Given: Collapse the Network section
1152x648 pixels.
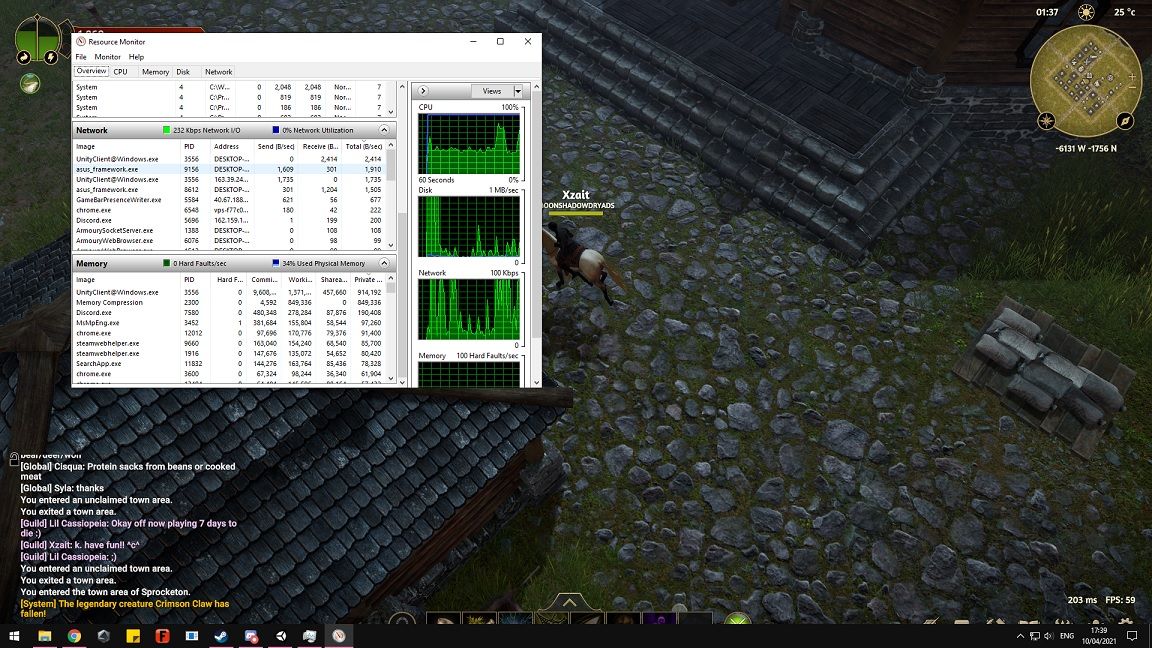Looking at the screenshot, I should (384, 130).
